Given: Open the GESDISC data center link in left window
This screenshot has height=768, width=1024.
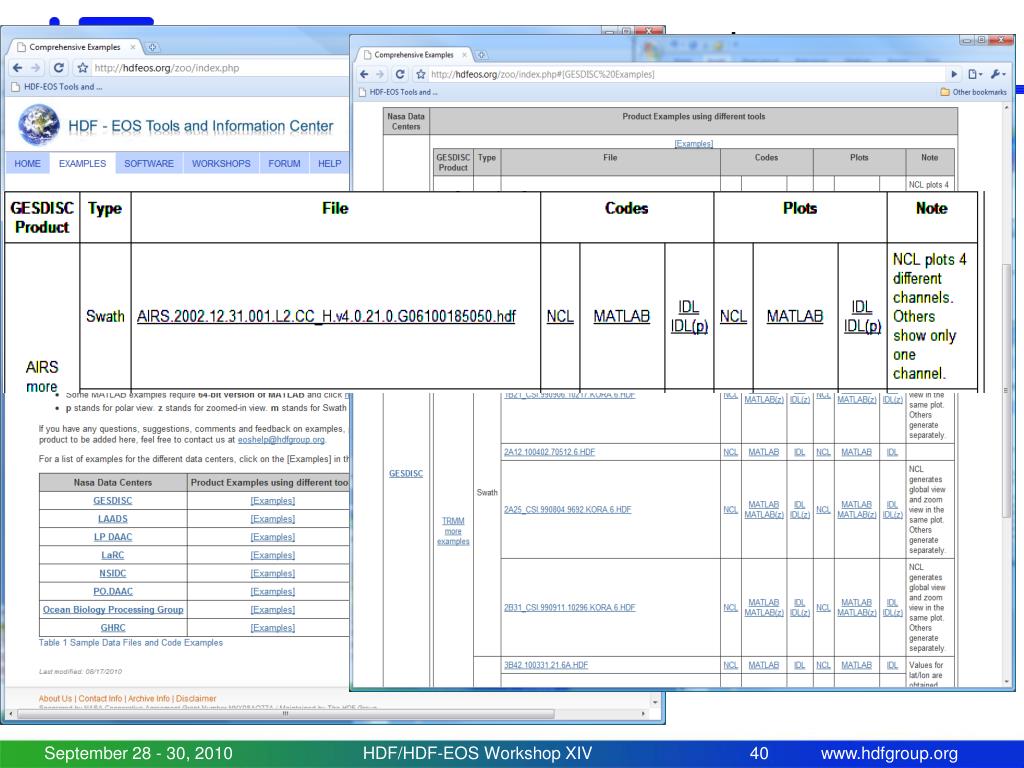Looking at the screenshot, I should [112, 501].
